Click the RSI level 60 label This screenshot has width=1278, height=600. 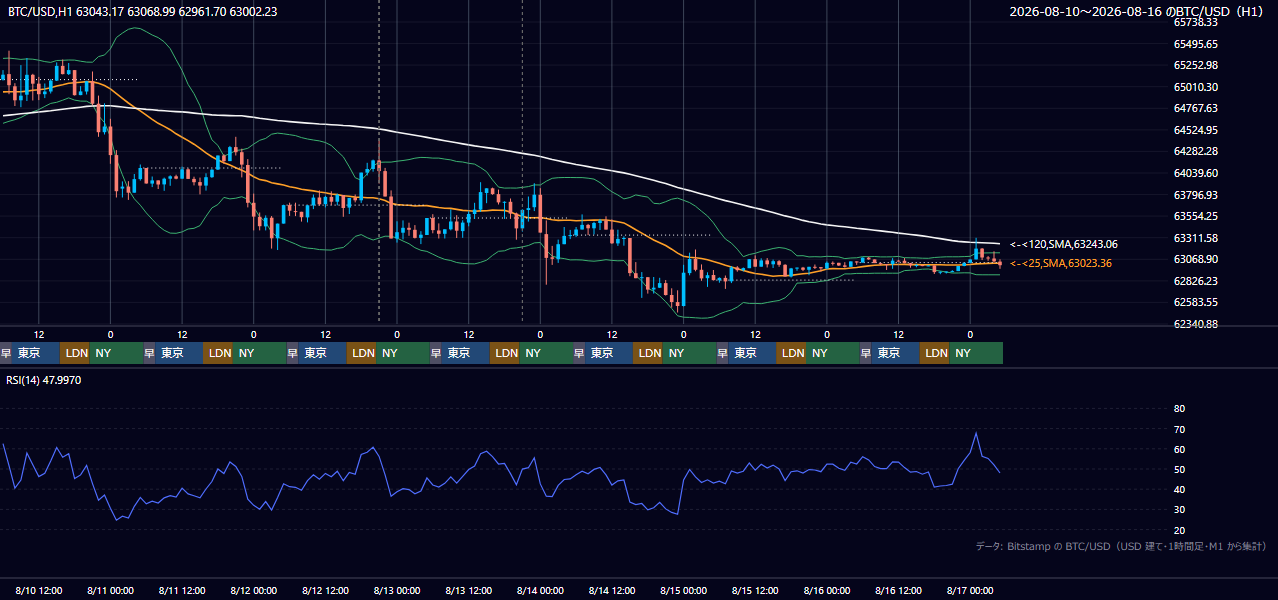pyautogui.click(x=1179, y=449)
